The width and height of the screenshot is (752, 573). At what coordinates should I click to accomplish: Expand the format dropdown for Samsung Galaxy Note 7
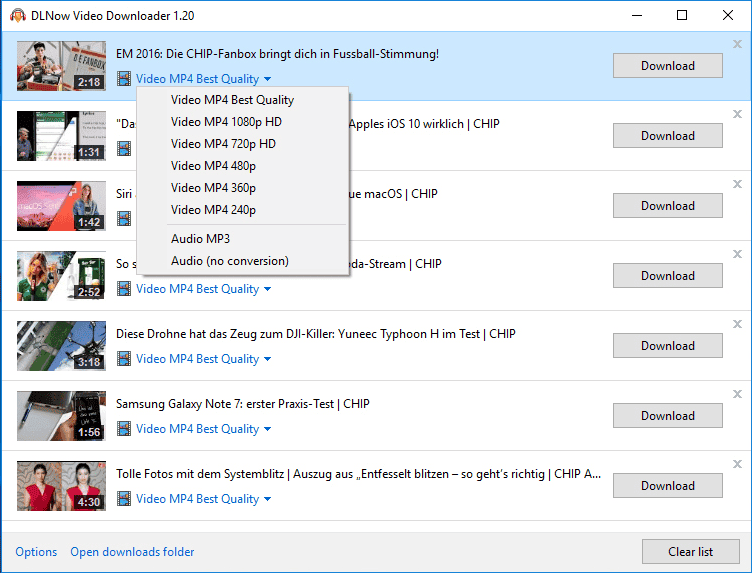tap(203, 429)
